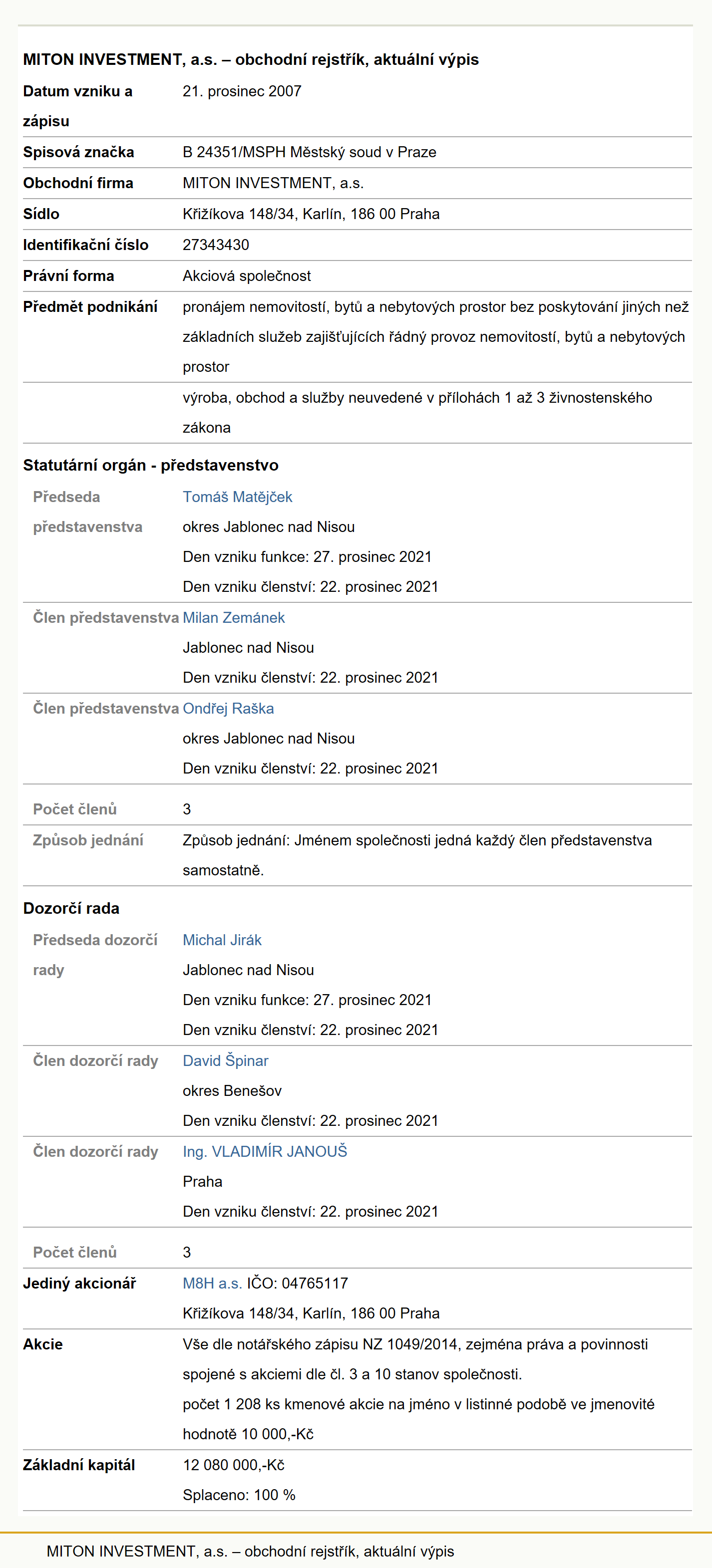Click the Splaceno: 100 % text
The height and width of the screenshot is (1568, 712).
coord(239,1494)
